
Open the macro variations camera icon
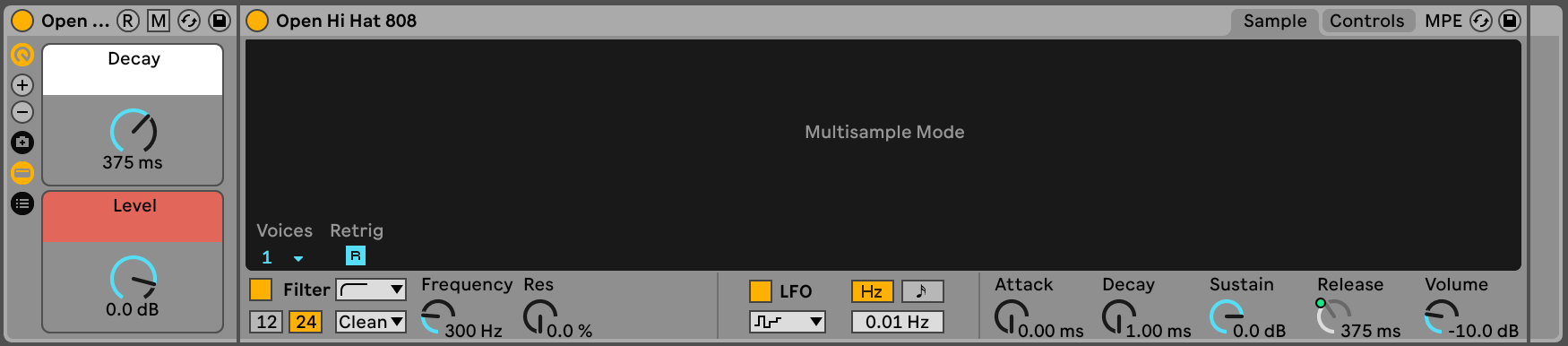(x=22, y=142)
